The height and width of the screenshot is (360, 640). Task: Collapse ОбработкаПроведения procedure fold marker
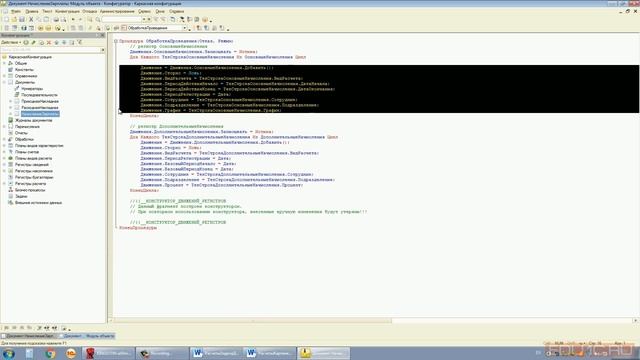tap(116, 41)
